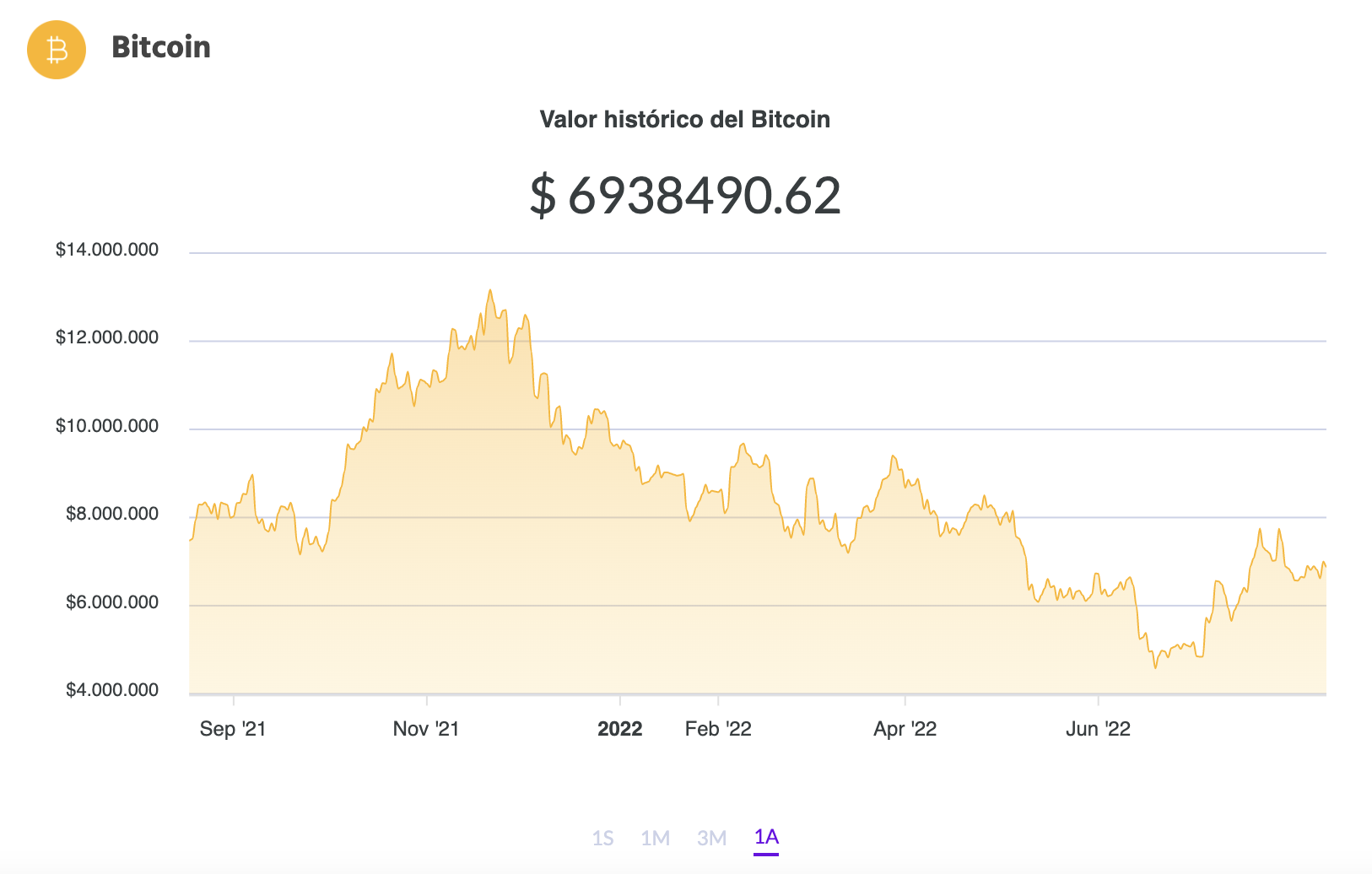Click the Nov '21 x-axis label
The height and width of the screenshot is (874, 1372).
[x=426, y=729]
